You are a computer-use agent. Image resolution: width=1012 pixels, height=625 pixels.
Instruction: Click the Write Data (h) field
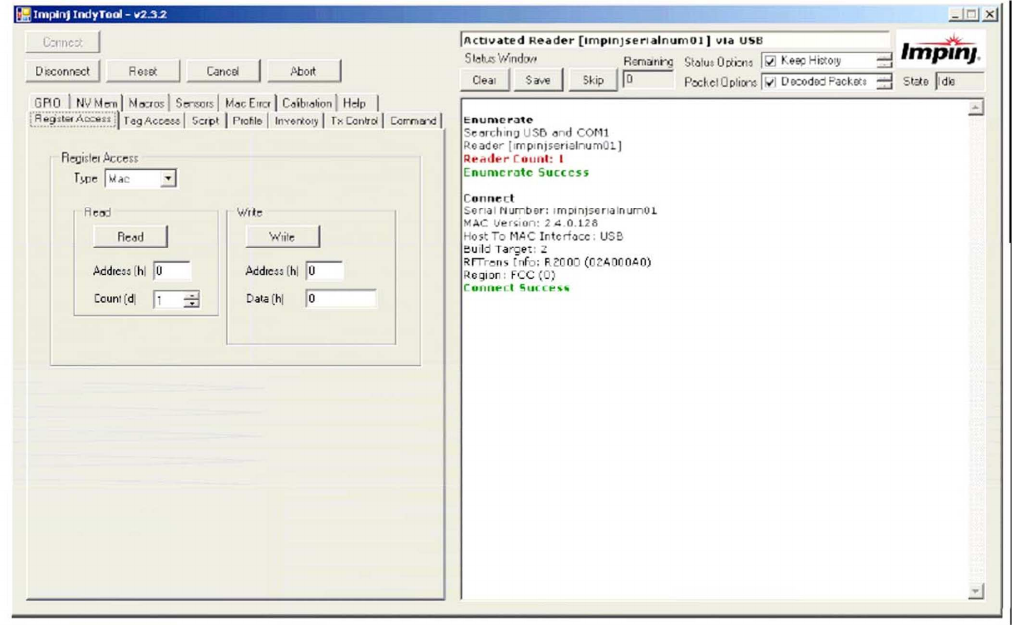(x=341, y=299)
